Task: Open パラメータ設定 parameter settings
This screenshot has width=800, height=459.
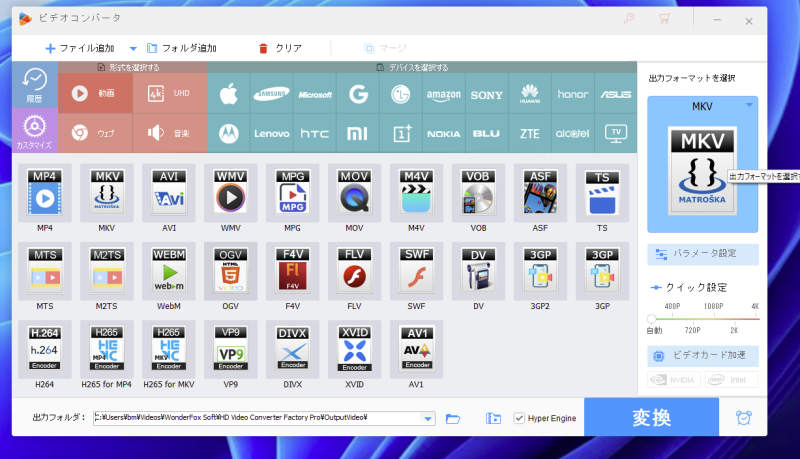Action: pyautogui.click(x=703, y=253)
